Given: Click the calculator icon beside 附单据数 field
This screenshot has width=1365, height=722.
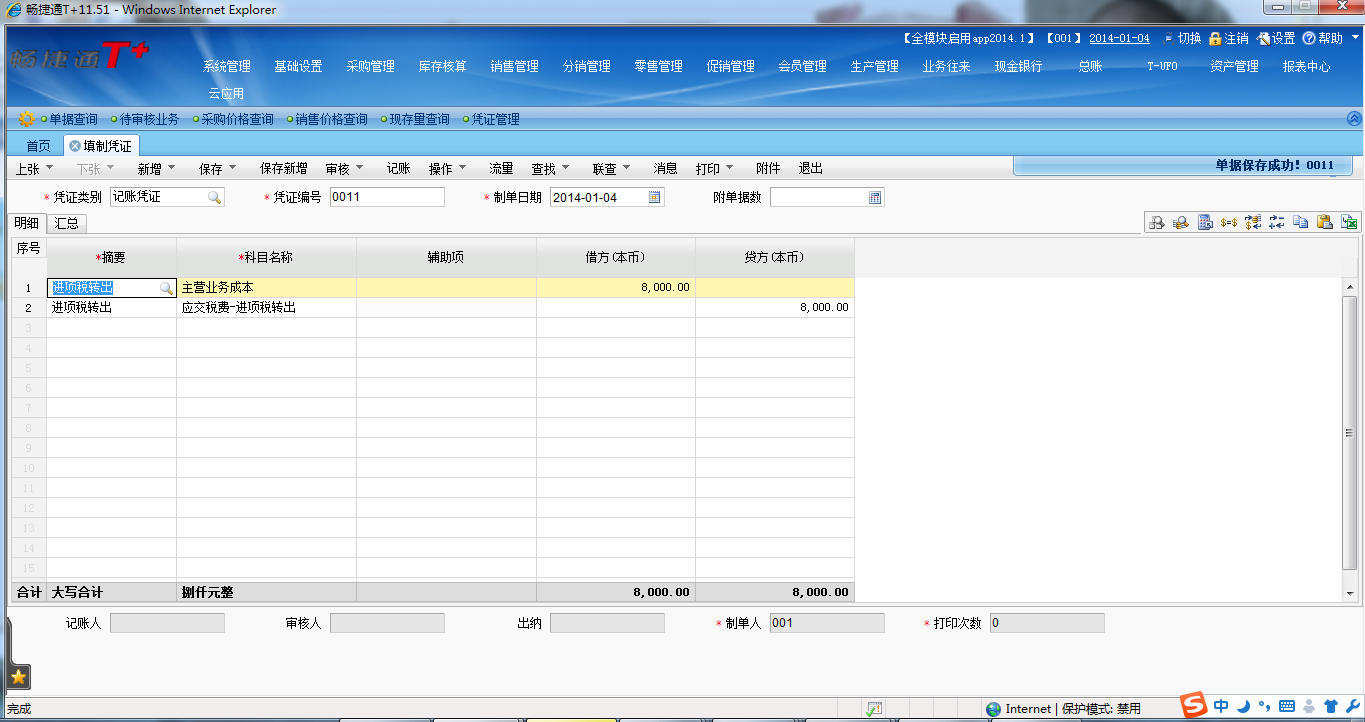Looking at the screenshot, I should [875, 198].
